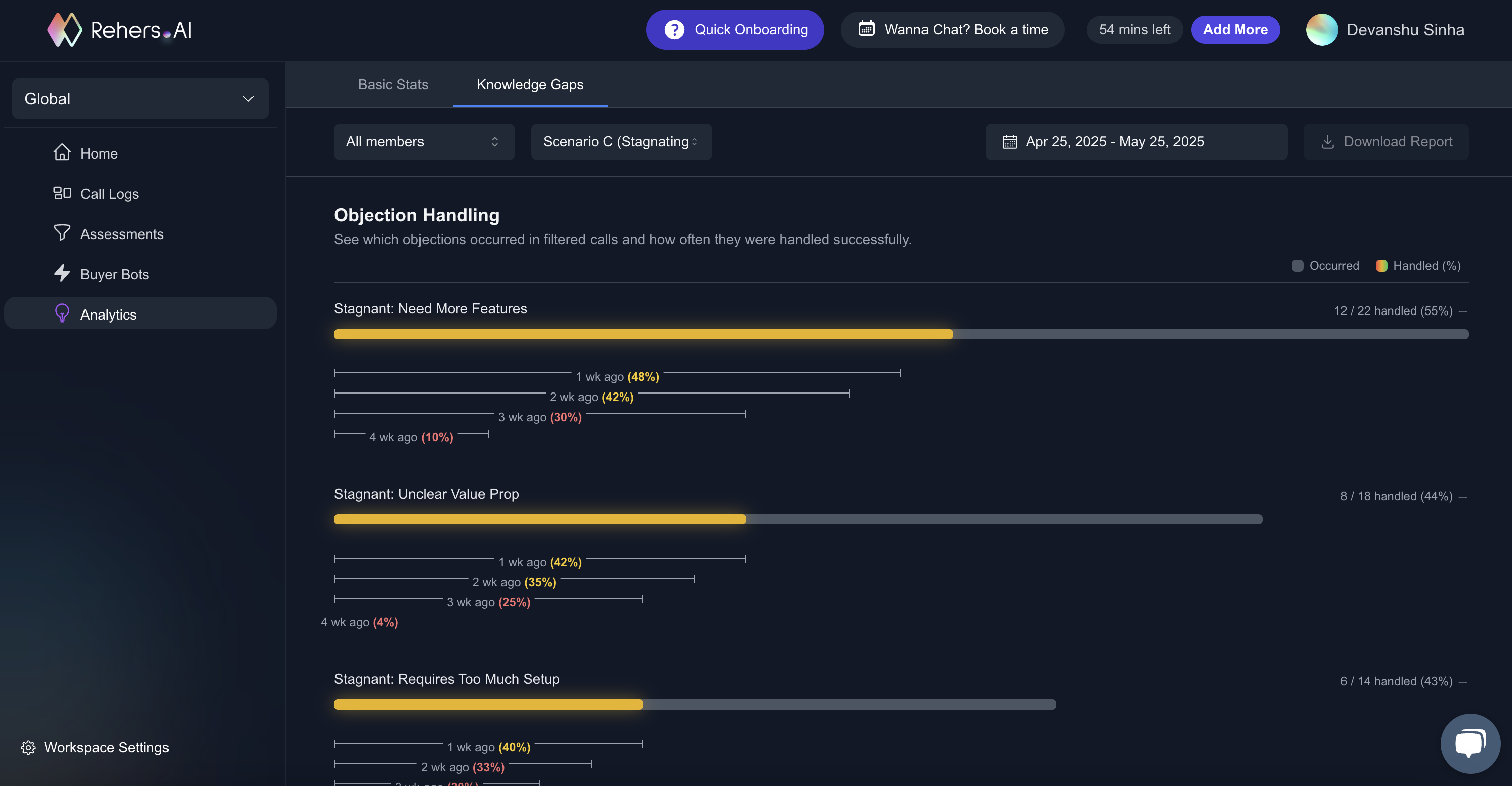Click the Analytics lightbulb icon

[x=62, y=313]
